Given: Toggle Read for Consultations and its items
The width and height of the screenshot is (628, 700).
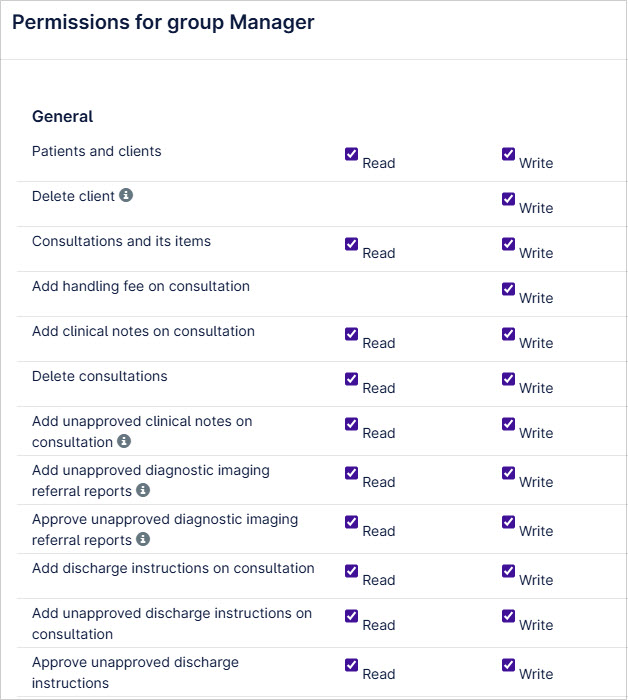Looking at the screenshot, I should (351, 244).
